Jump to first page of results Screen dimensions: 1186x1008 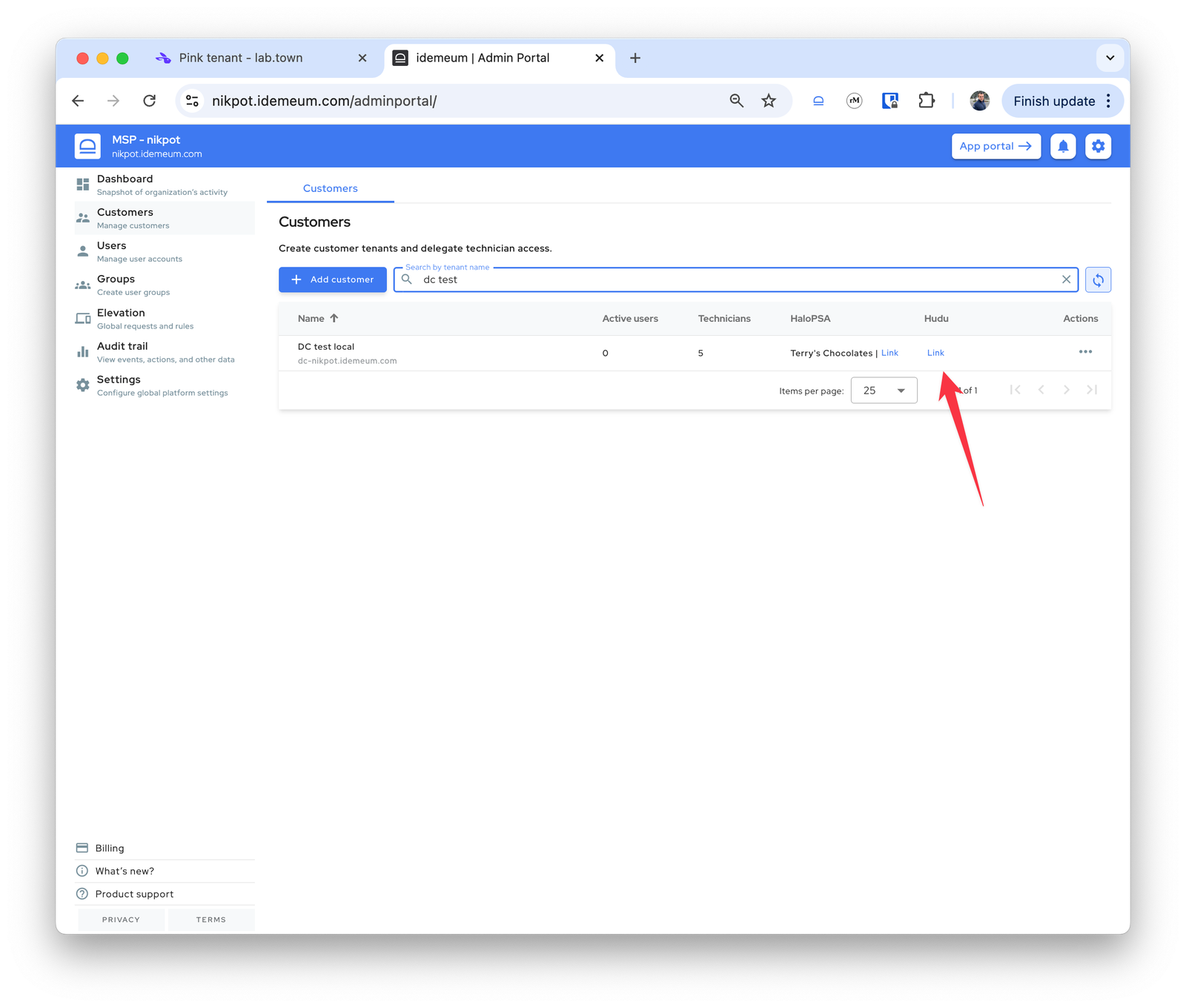pos(1016,390)
